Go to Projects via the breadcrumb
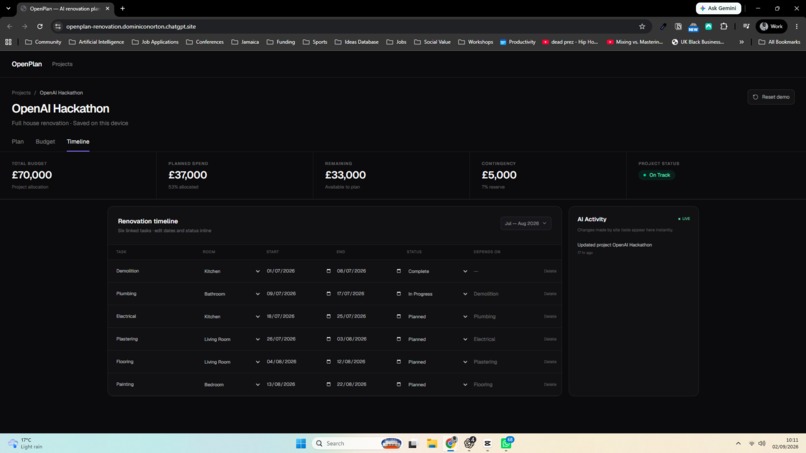 (21, 93)
